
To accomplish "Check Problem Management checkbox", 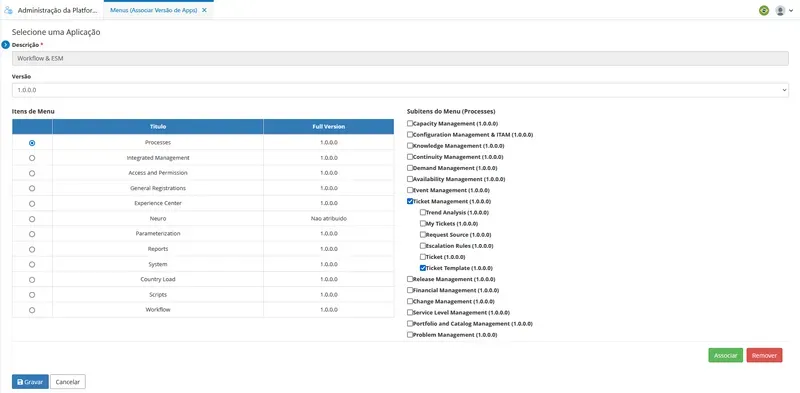I will point(410,335).
